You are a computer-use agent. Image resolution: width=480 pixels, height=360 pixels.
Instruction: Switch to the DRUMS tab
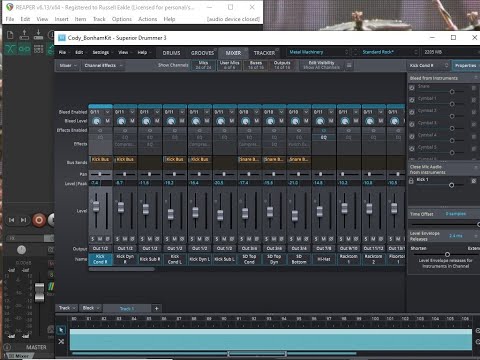click(171, 53)
